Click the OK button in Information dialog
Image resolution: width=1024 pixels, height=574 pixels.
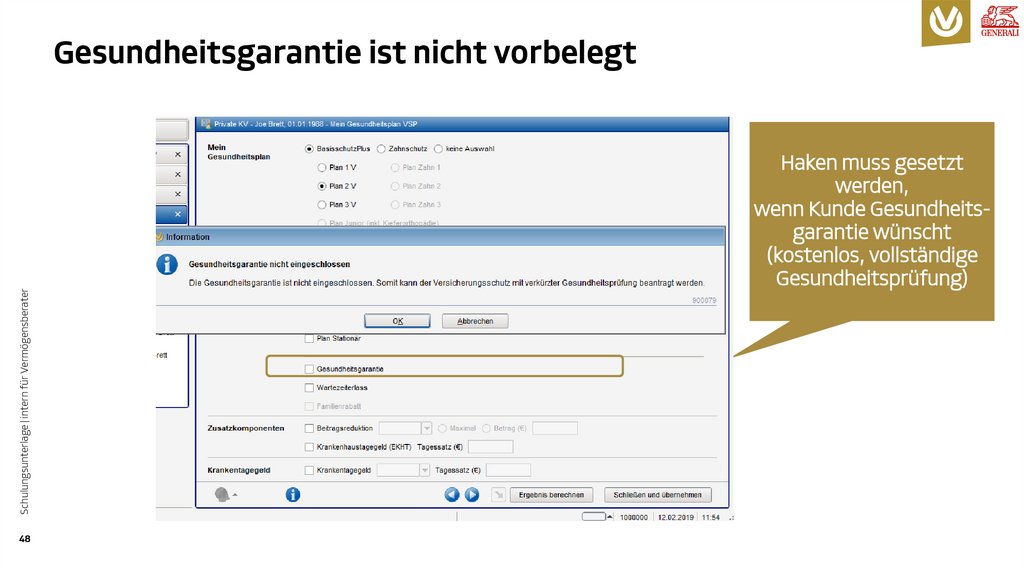tap(397, 321)
